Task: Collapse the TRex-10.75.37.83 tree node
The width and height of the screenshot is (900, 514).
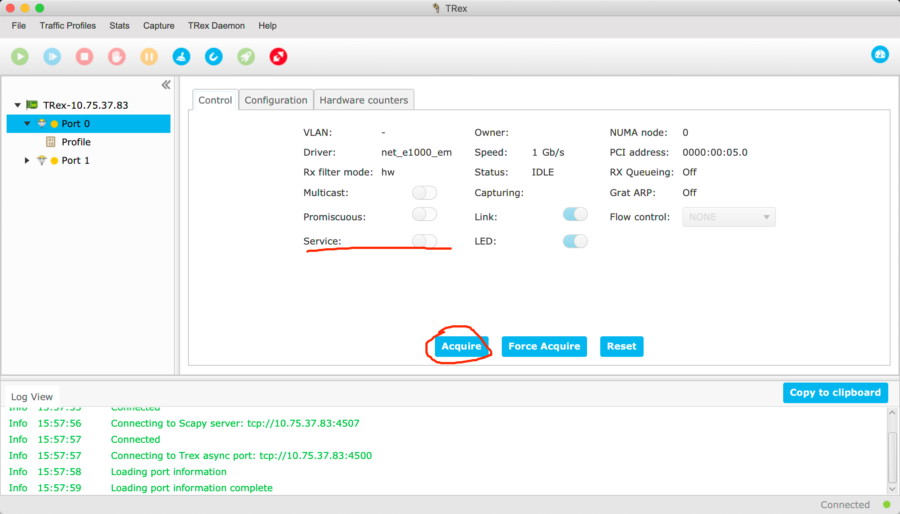Action: click(17, 105)
